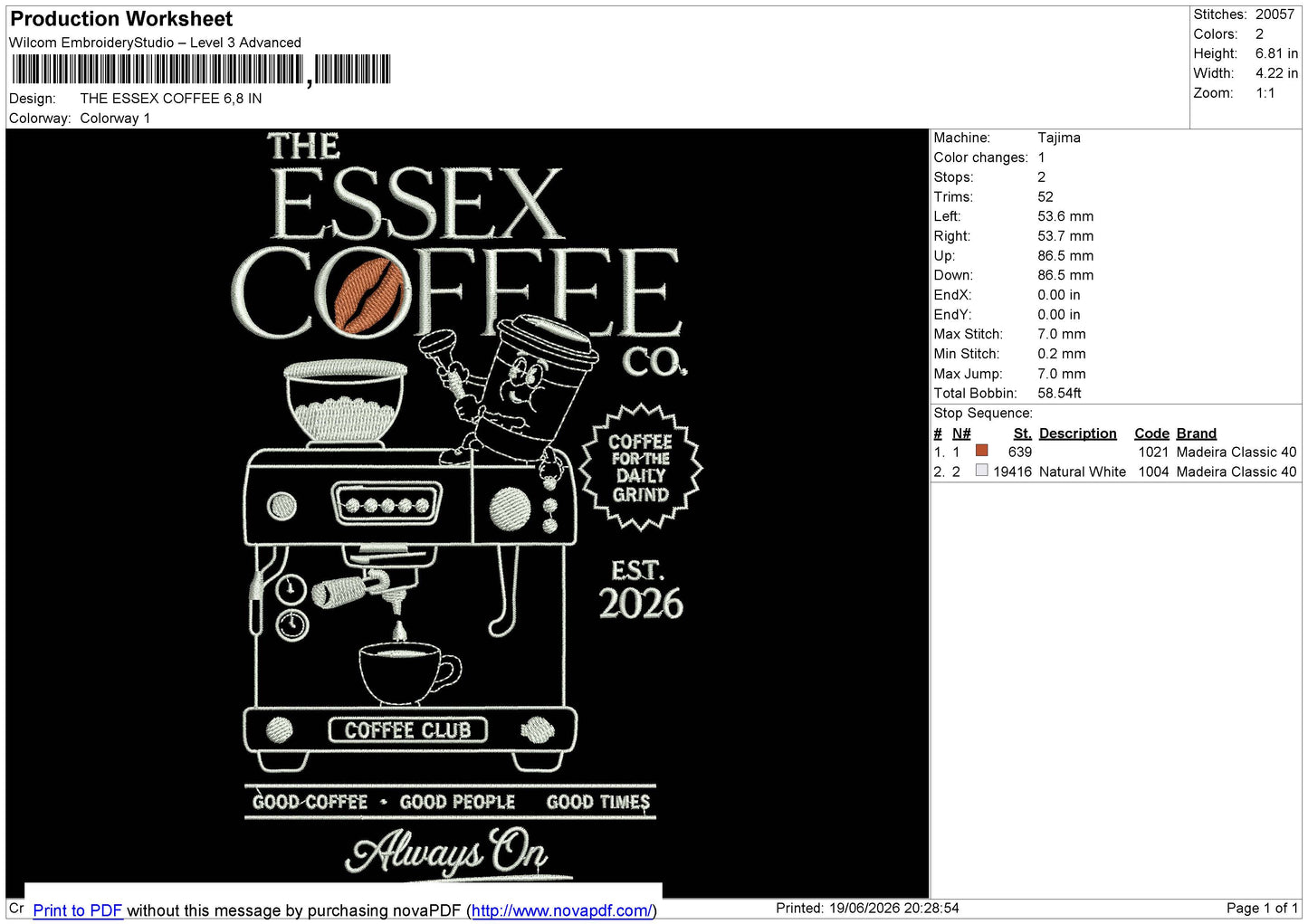Click 'Wilcom EmbroideryStudio – Level 3 Advanced' text
The width and height of the screenshot is (1308, 924).
pyautogui.click(x=155, y=43)
